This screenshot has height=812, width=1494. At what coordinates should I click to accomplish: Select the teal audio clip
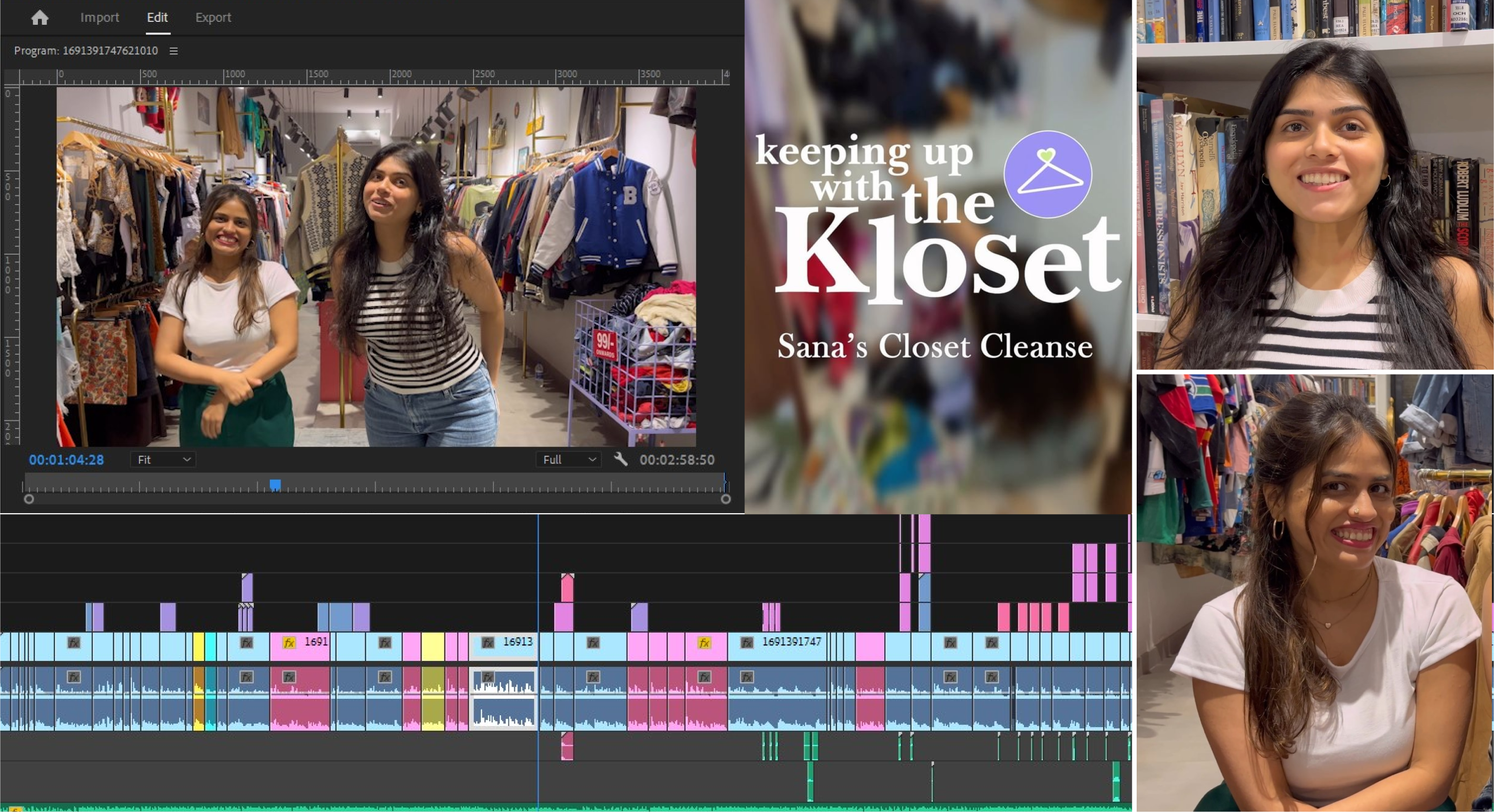coord(211,698)
